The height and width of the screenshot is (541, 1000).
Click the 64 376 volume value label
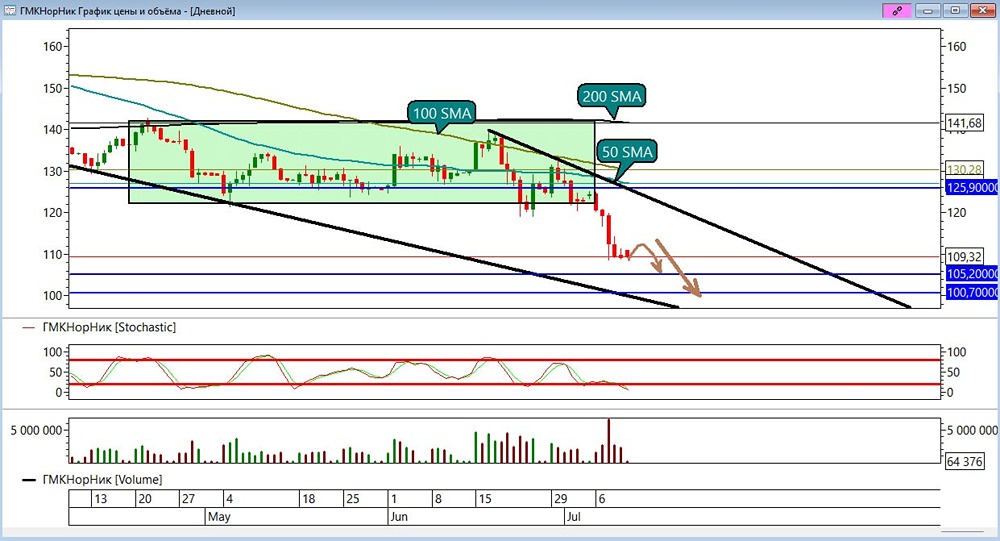[964, 461]
